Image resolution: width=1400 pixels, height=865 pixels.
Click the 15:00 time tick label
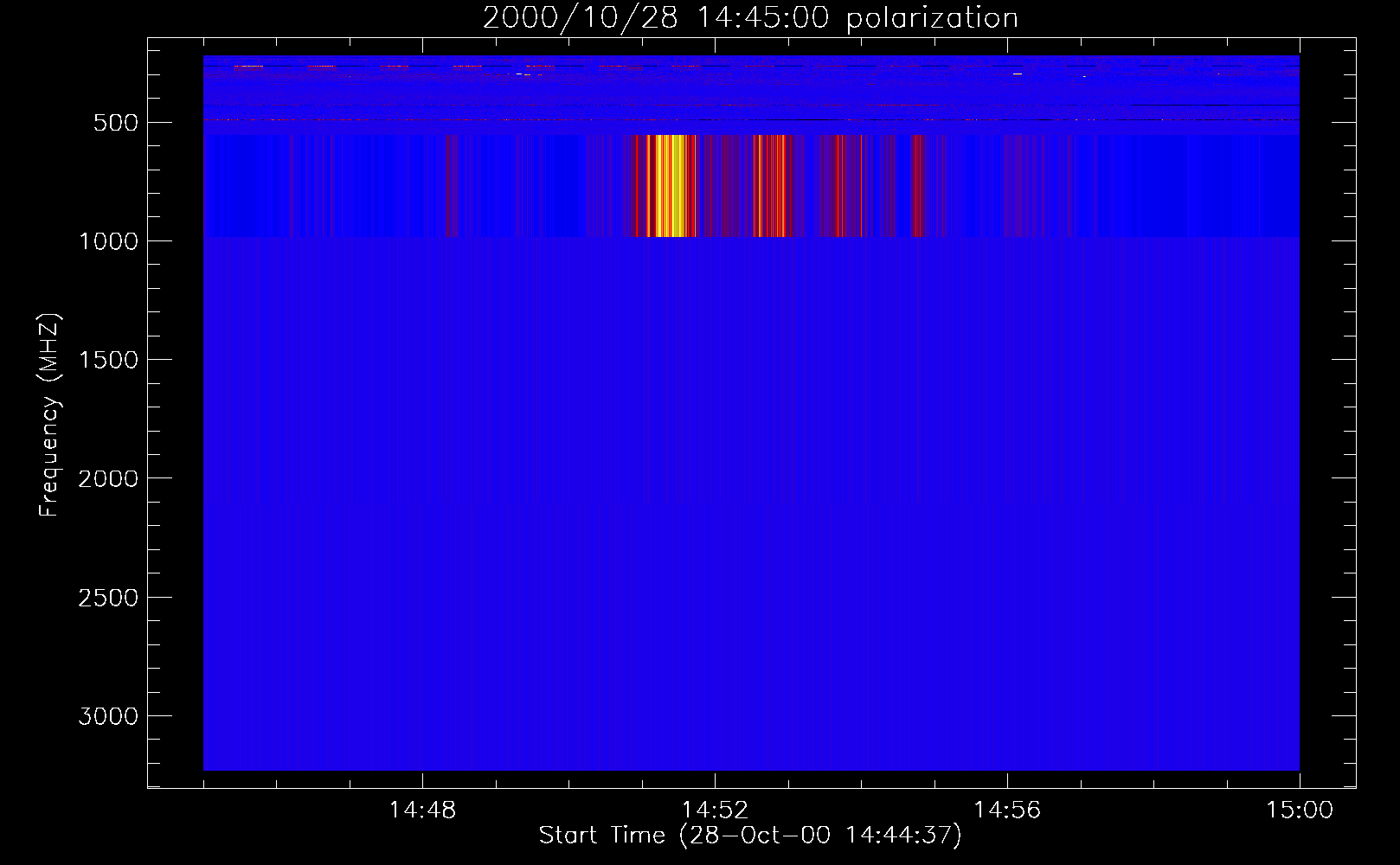pyautogui.click(x=1300, y=811)
